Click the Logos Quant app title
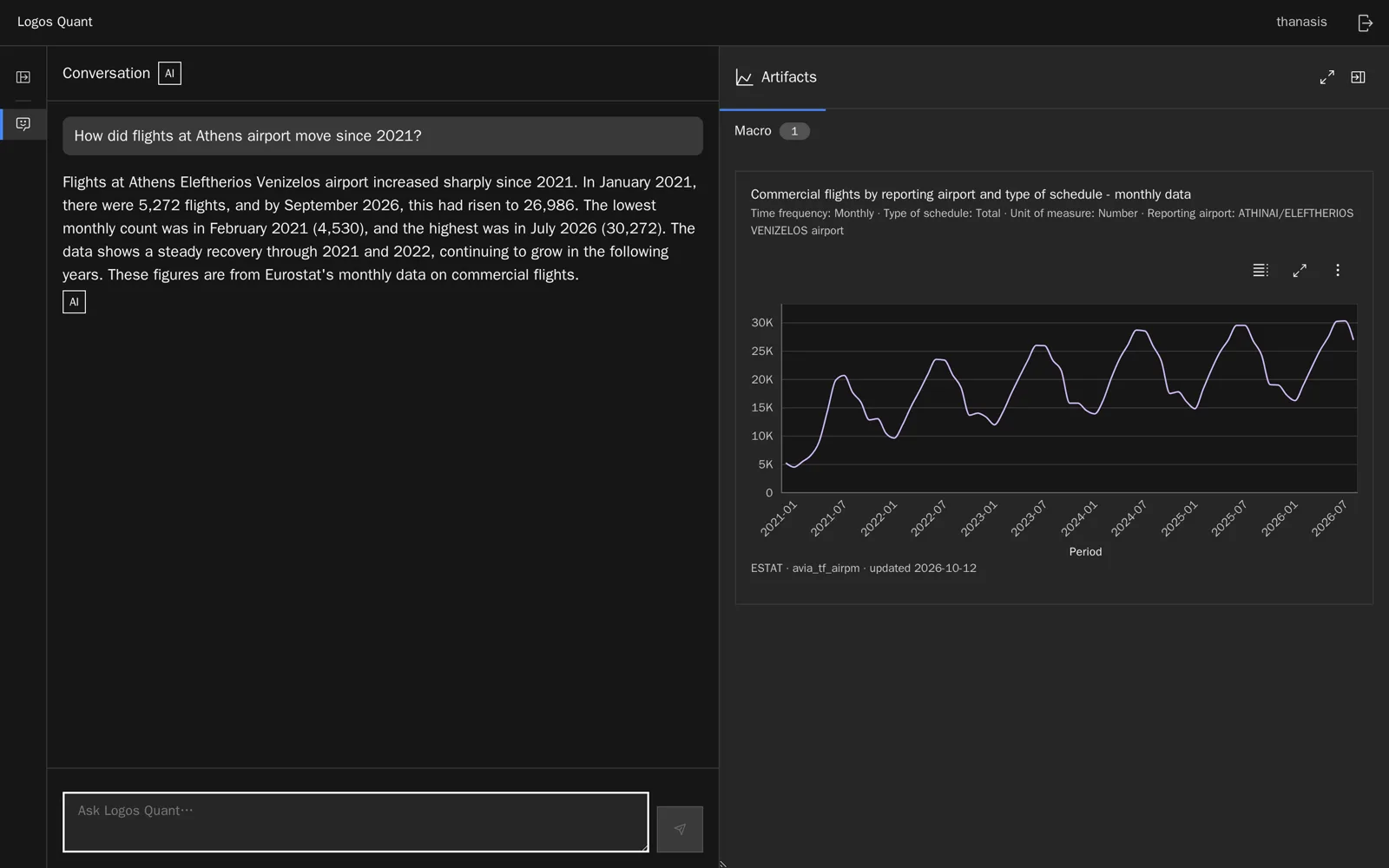 point(55,22)
